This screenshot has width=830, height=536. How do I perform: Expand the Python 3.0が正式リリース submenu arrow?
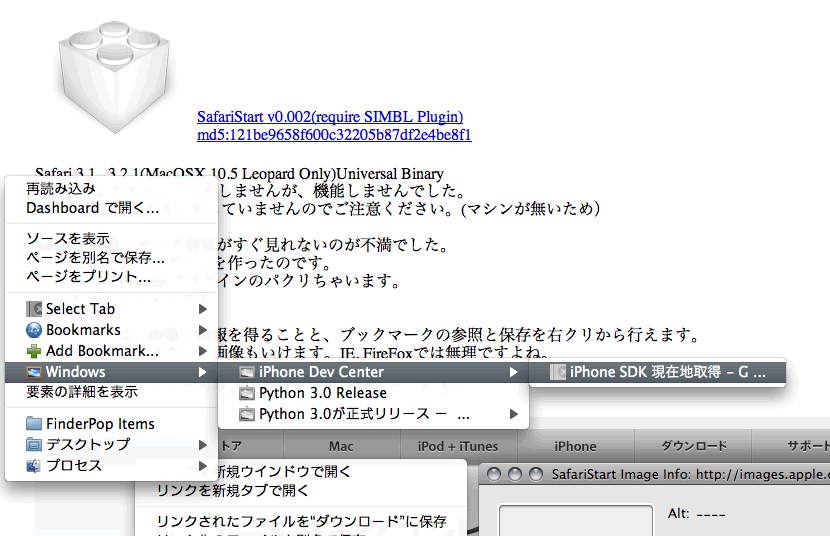514,414
